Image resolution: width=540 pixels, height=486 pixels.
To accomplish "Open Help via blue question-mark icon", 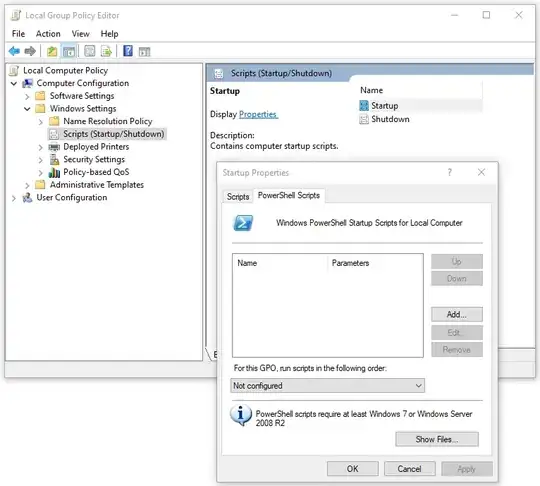I will coord(128,51).
